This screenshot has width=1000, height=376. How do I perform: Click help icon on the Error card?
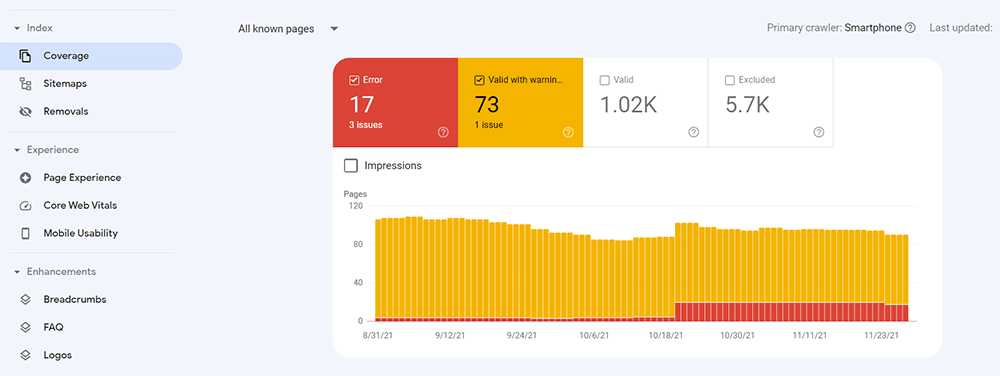point(443,133)
